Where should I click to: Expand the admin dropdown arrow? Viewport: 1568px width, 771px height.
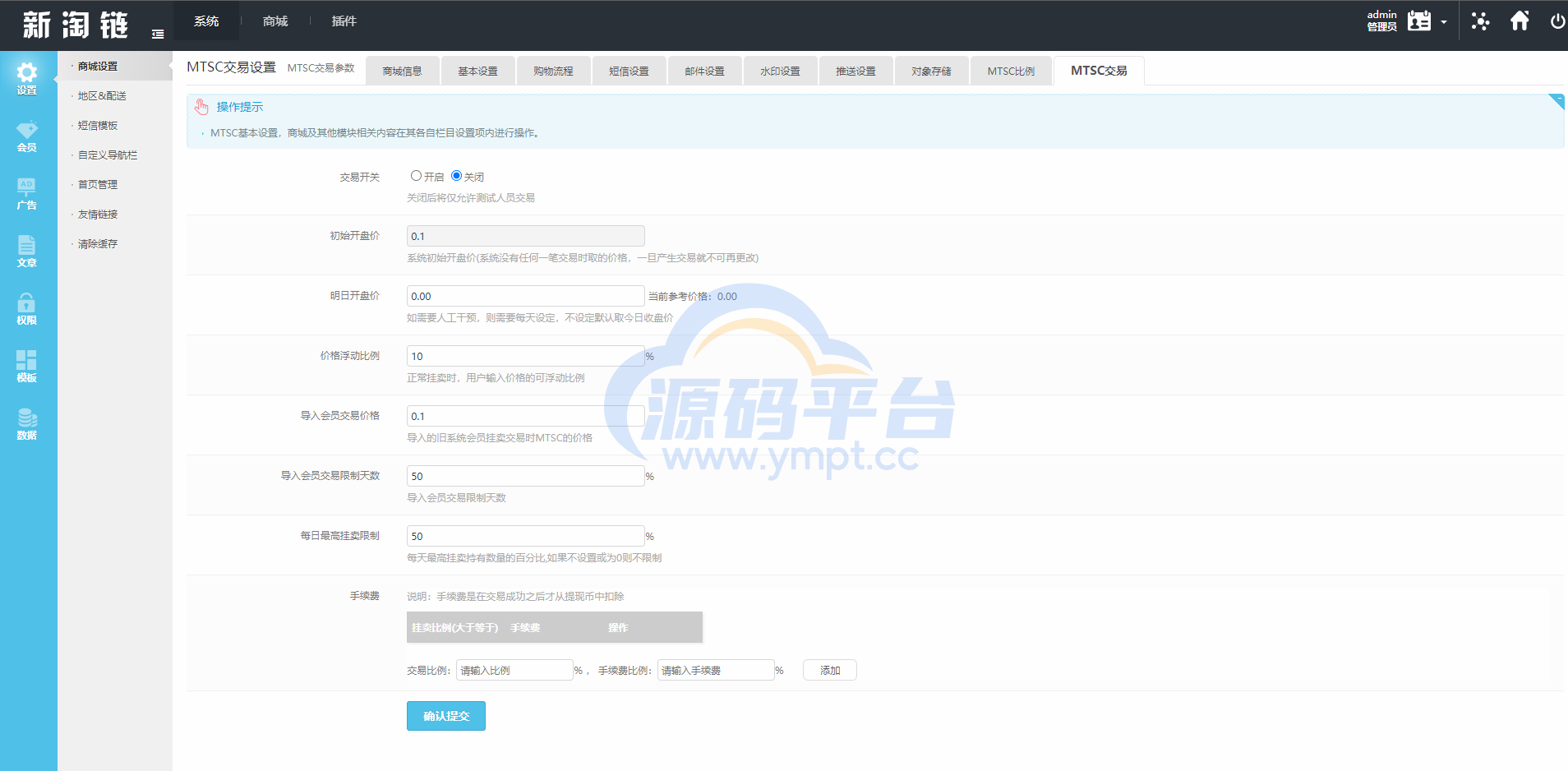(x=1444, y=22)
